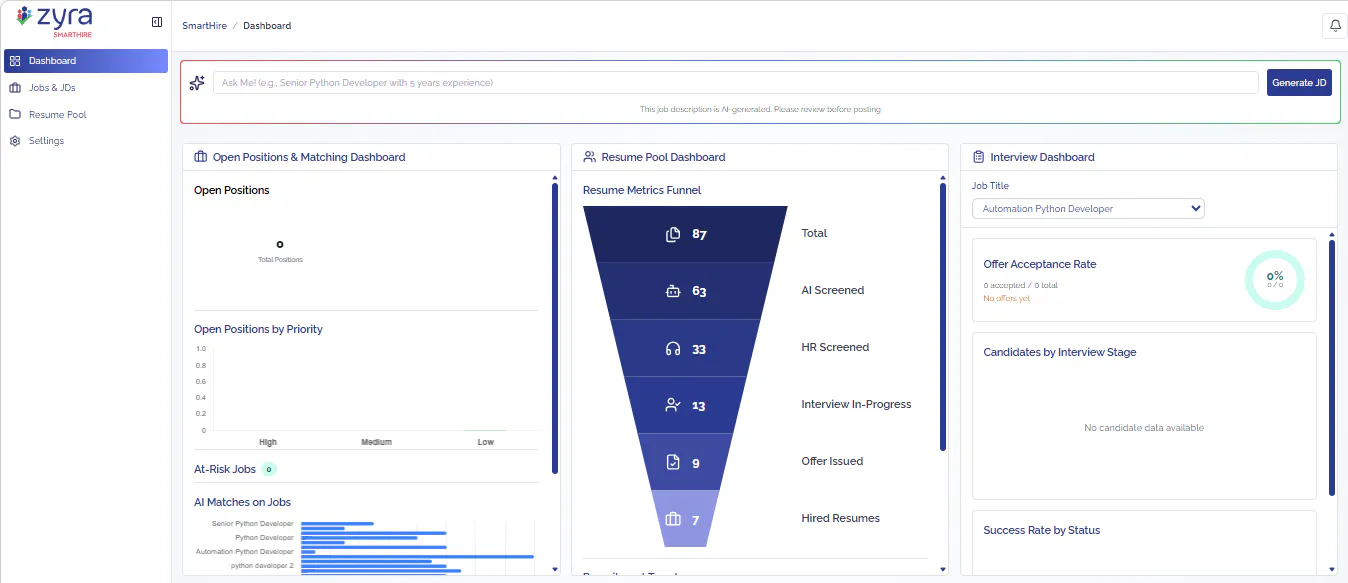Click python developer 2 chart label

[x=262, y=565]
